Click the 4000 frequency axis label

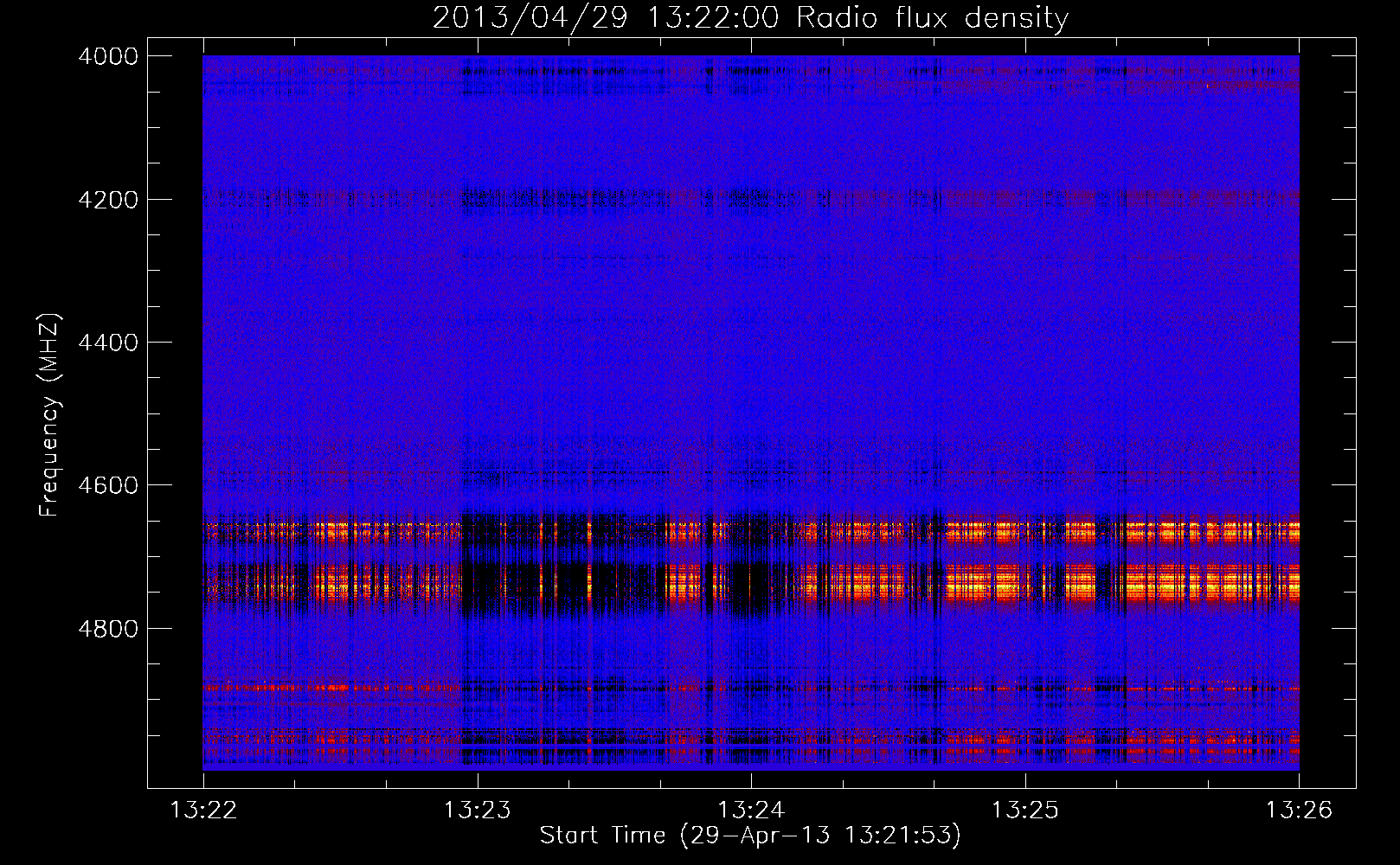point(108,56)
